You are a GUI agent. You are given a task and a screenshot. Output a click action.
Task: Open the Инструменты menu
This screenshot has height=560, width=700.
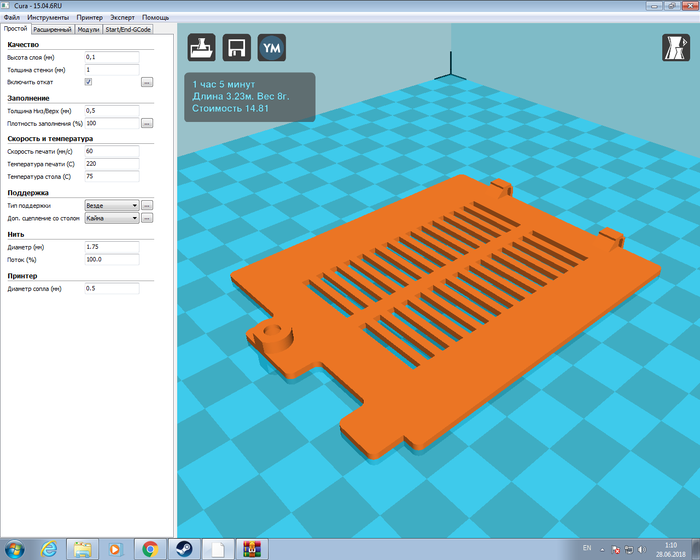49,18
